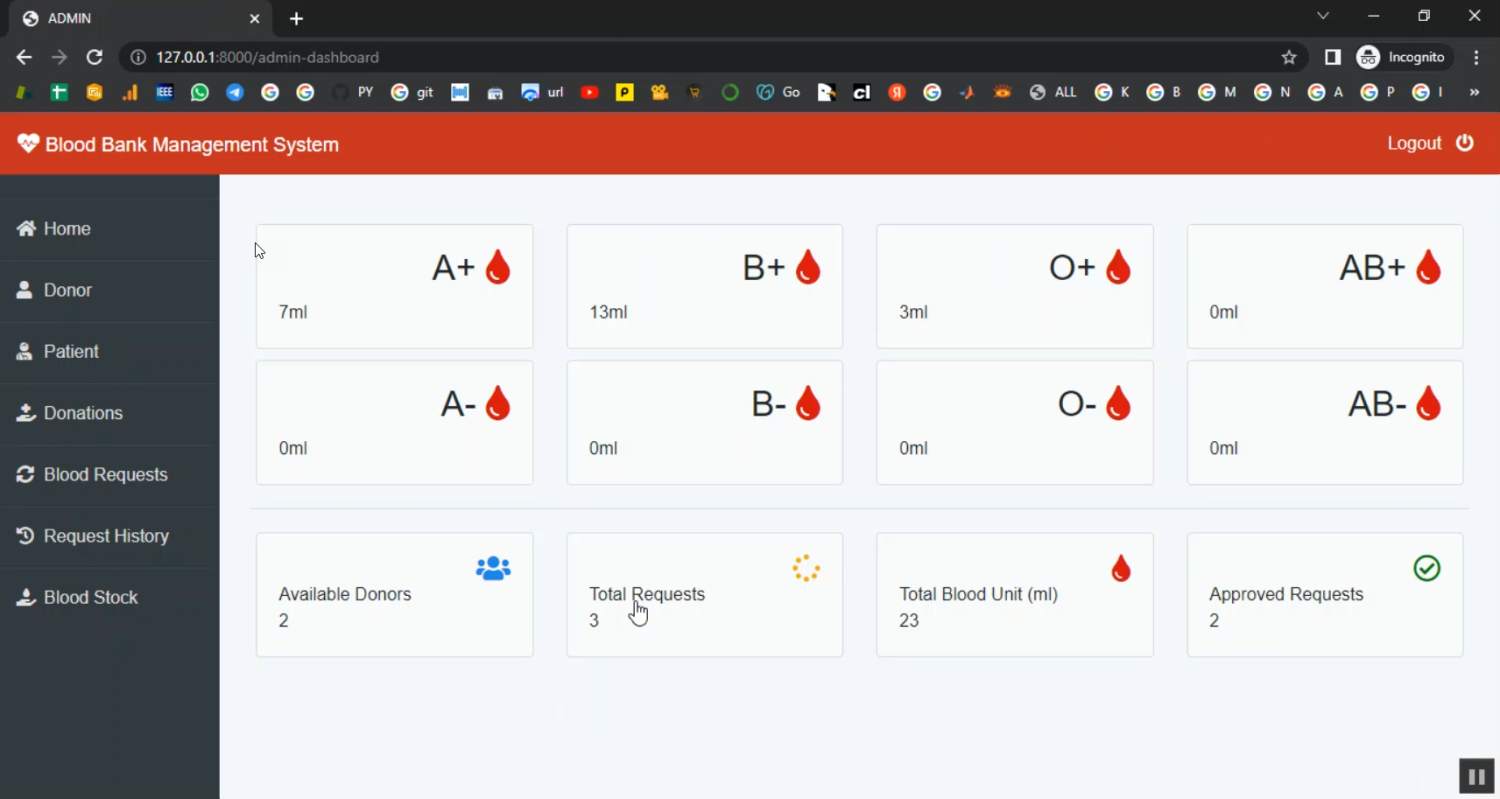The image size is (1500, 799).
Task: Click the blood drop icon on B+ card
Action: (x=808, y=267)
